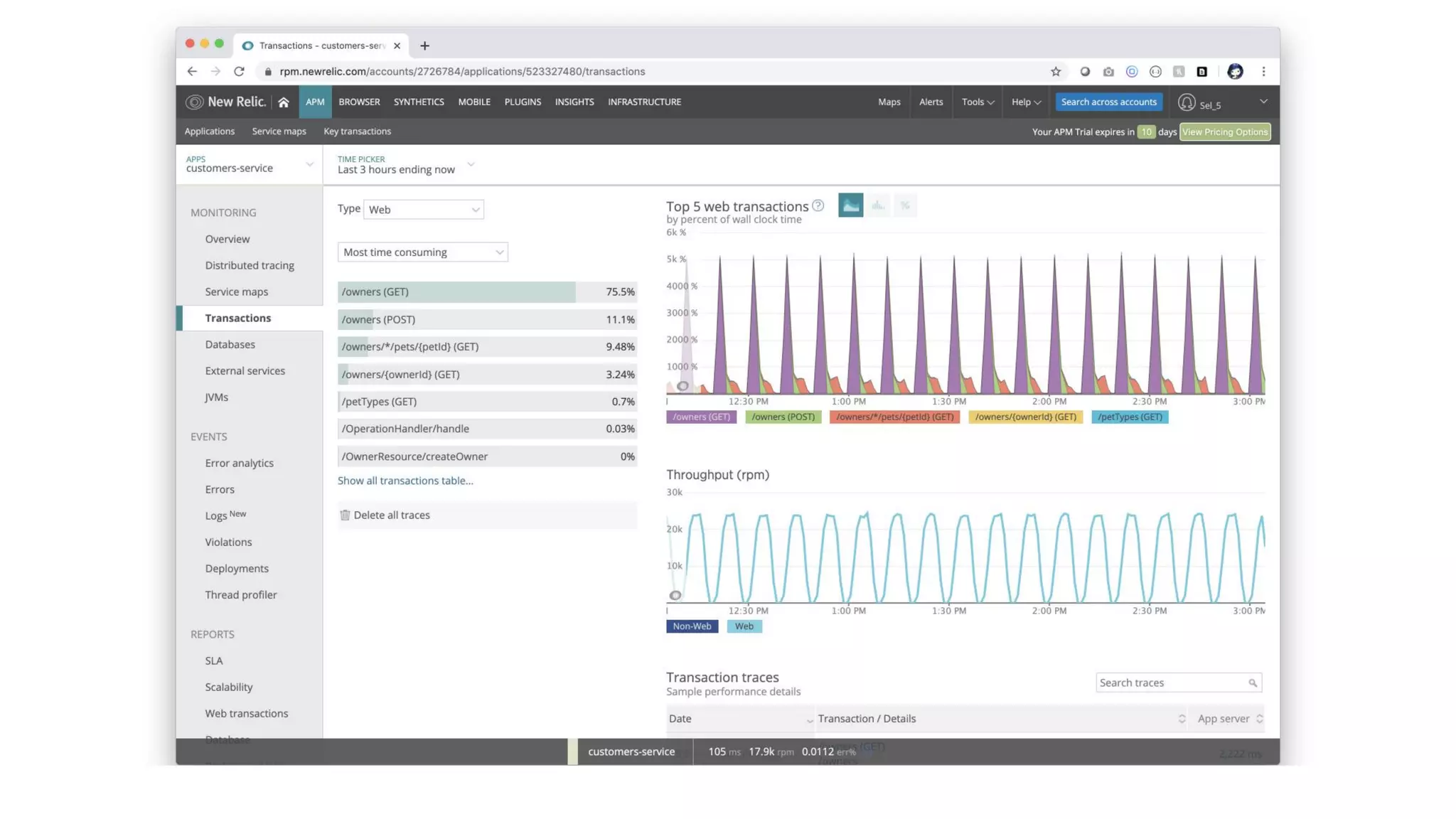
Task: Open the Type Web dropdown
Action: pos(423,210)
